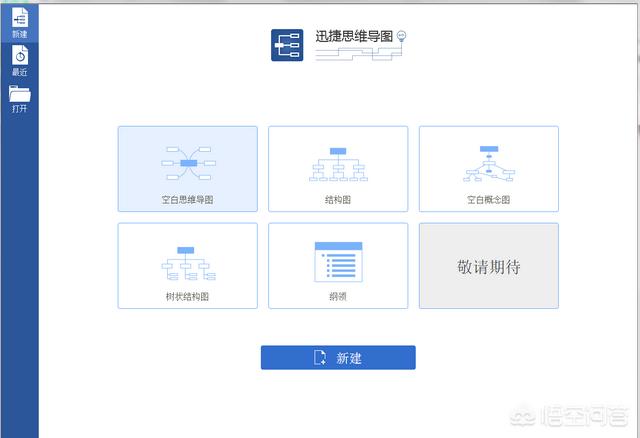Image resolution: width=640 pixels, height=438 pixels.
Task: Choose the 纲领 outline list icon
Action: tap(338, 260)
